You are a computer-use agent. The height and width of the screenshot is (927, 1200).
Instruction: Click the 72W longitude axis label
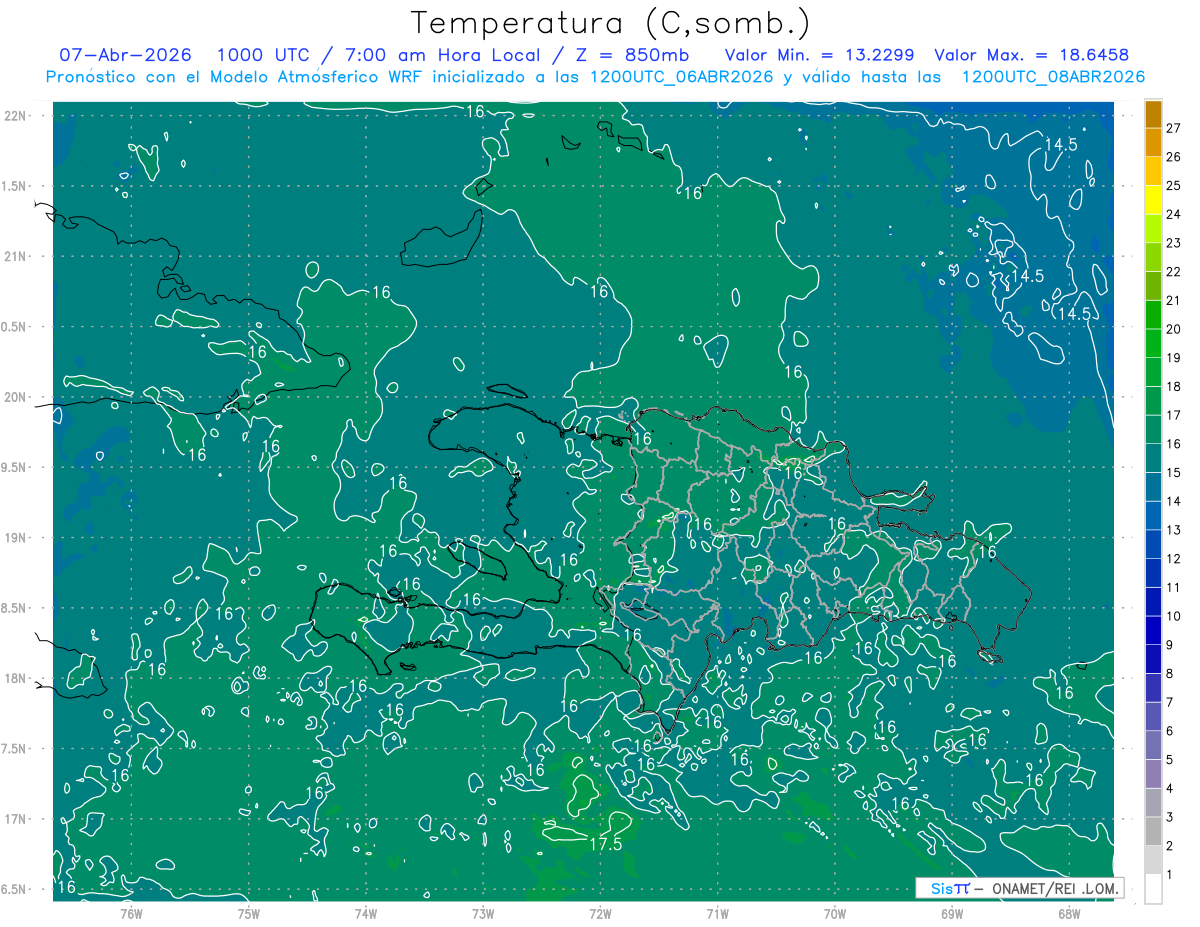tap(600, 912)
